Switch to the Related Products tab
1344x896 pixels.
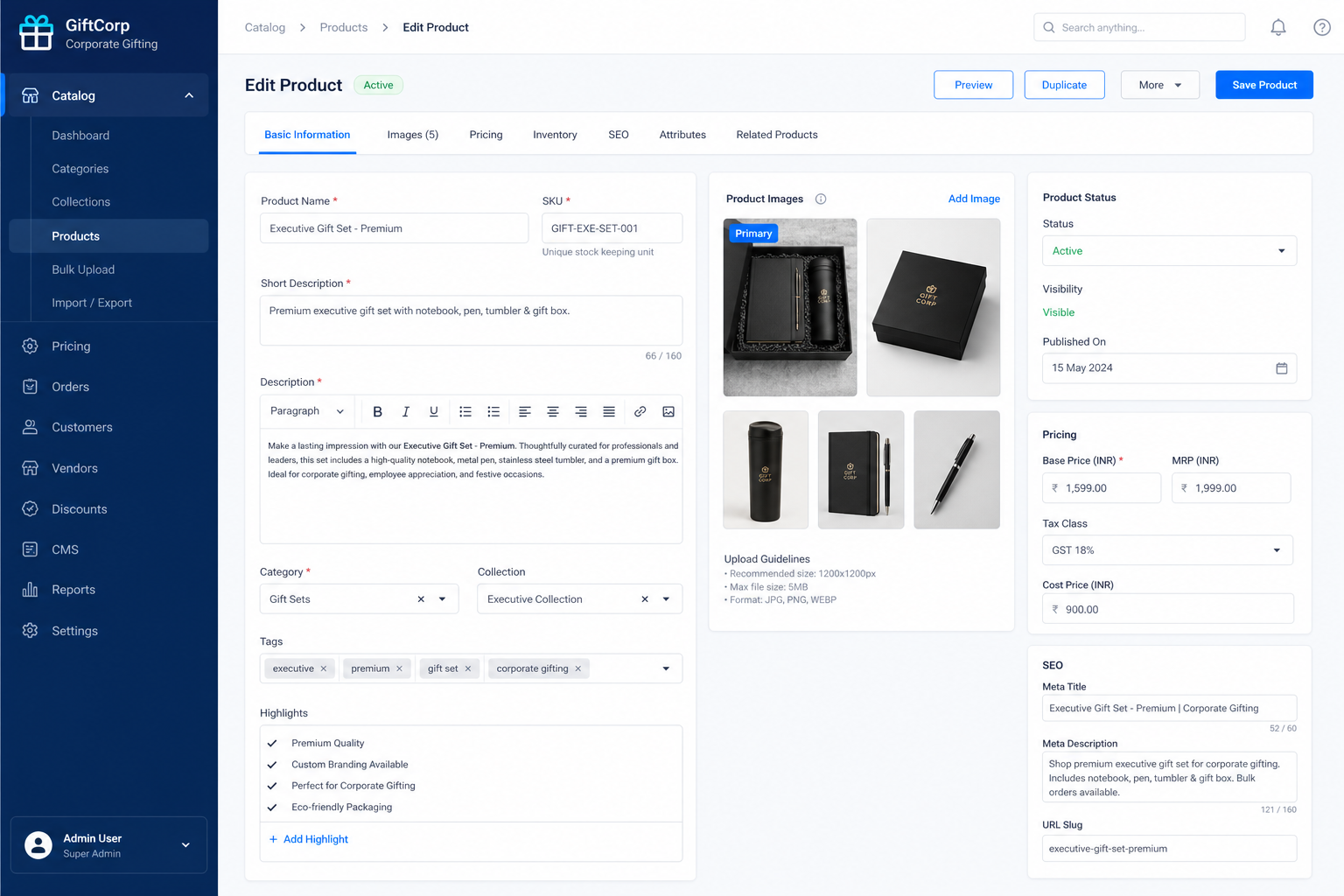point(777,135)
